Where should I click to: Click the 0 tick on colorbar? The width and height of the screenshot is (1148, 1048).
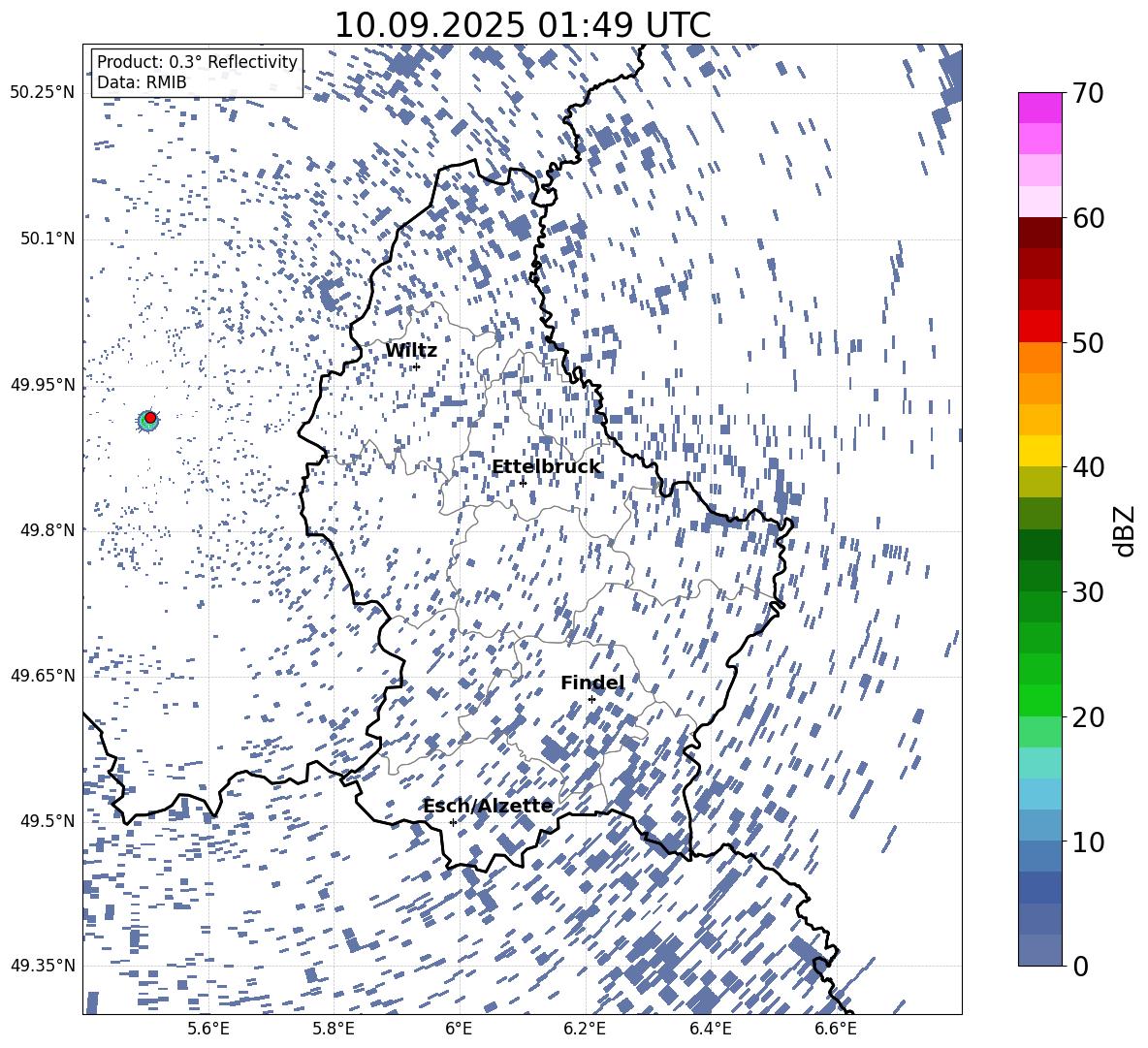pyautogui.click(x=1080, y=966)
